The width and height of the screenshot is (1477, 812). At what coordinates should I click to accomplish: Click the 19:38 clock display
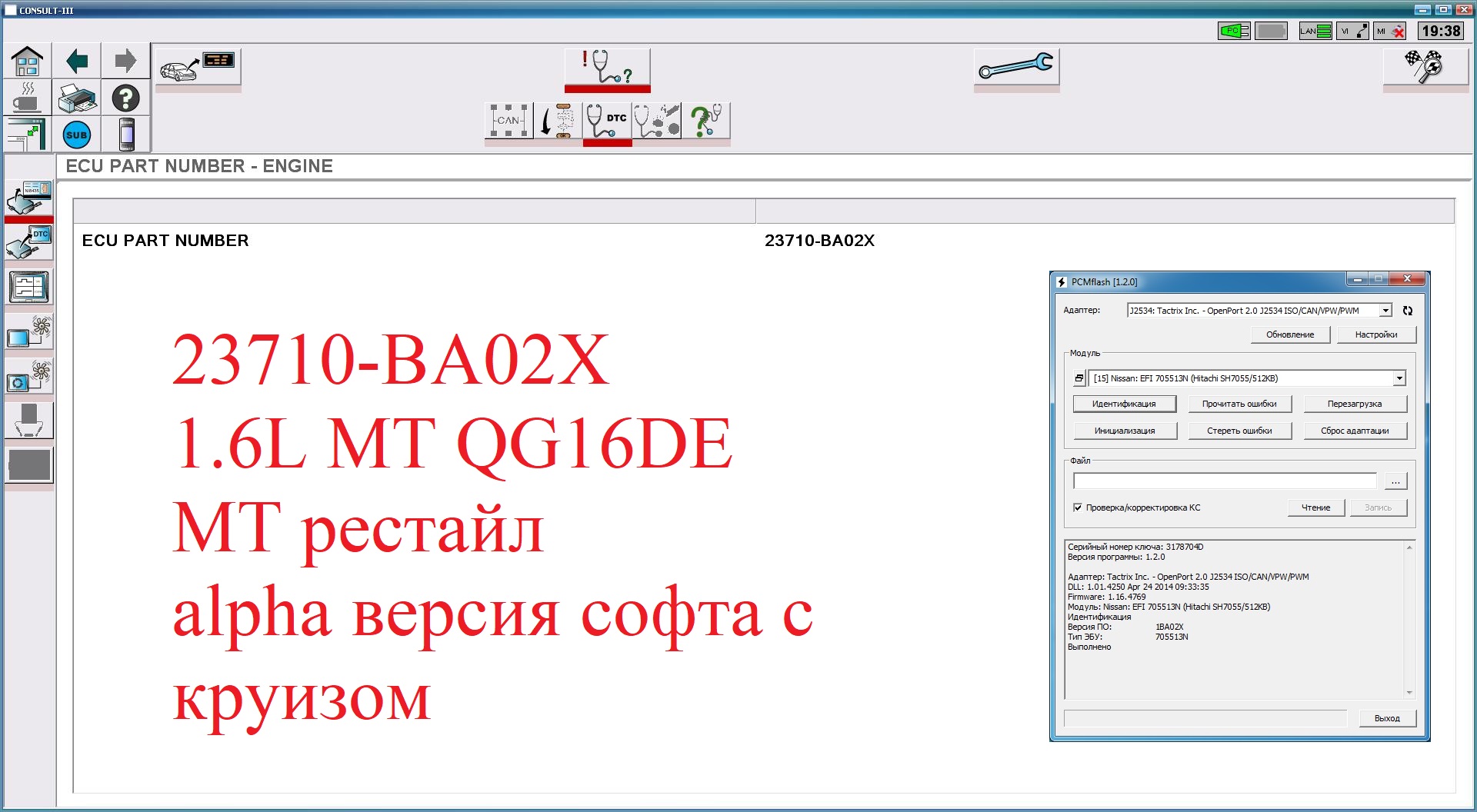(x=1441, y=31)
